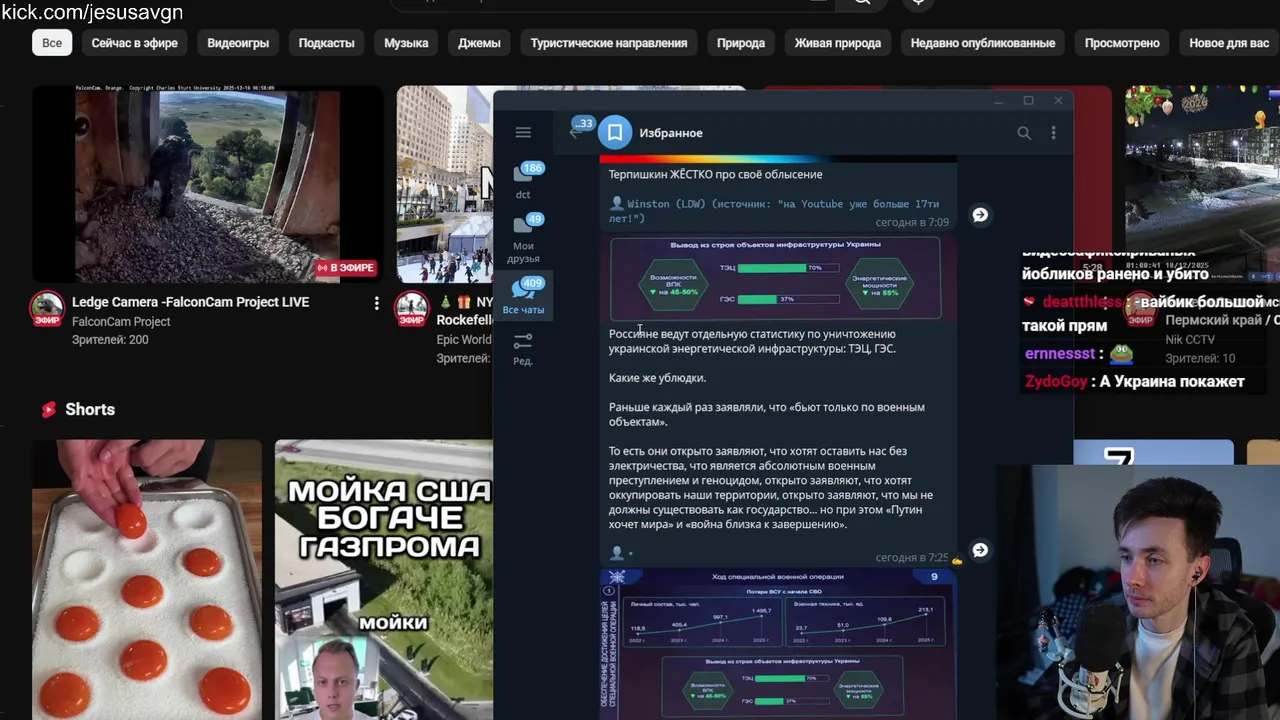Image resolution: width=1280 pixels, height=720 pixels.
Task: Click the back arrow with 33 badge
Action: 577,131
